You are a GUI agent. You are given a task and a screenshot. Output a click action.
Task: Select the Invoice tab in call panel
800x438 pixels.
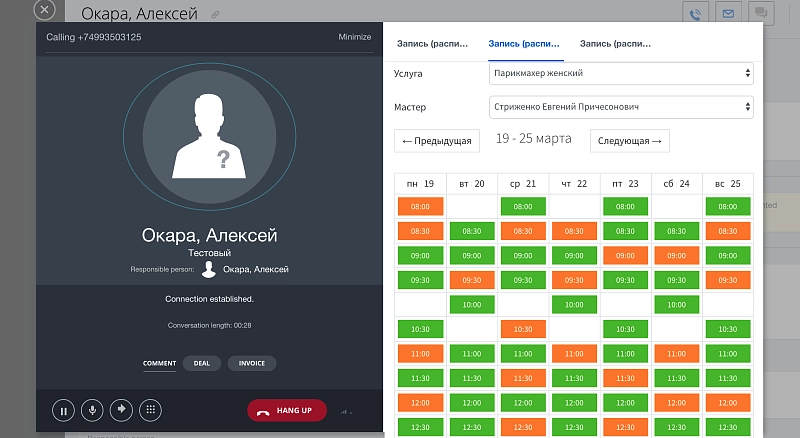point(252,364)
